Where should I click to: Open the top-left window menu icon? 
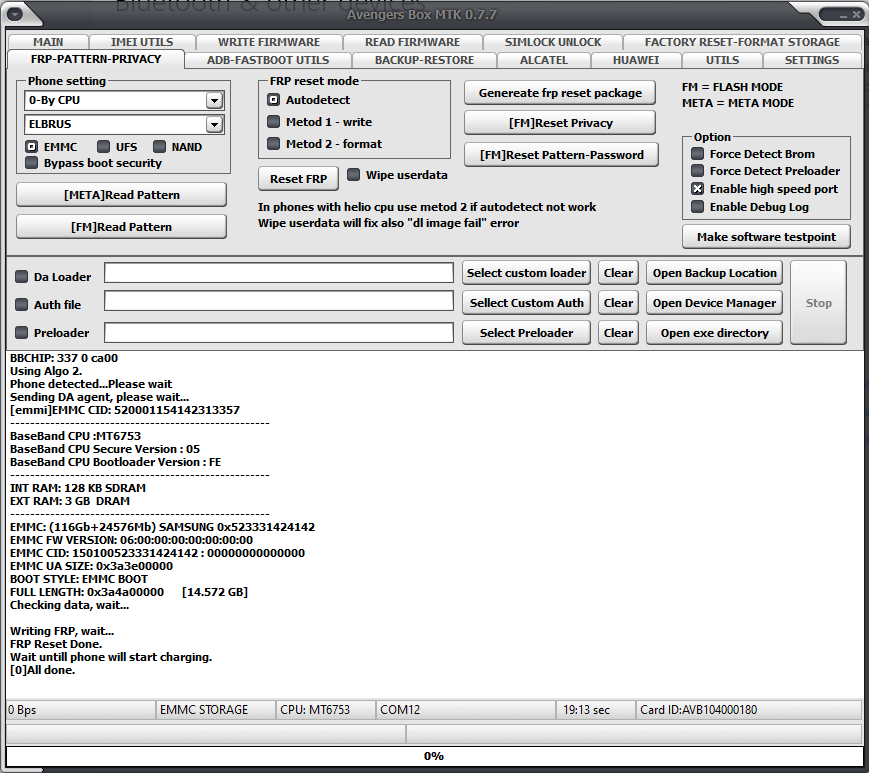[x=15, y=13]
